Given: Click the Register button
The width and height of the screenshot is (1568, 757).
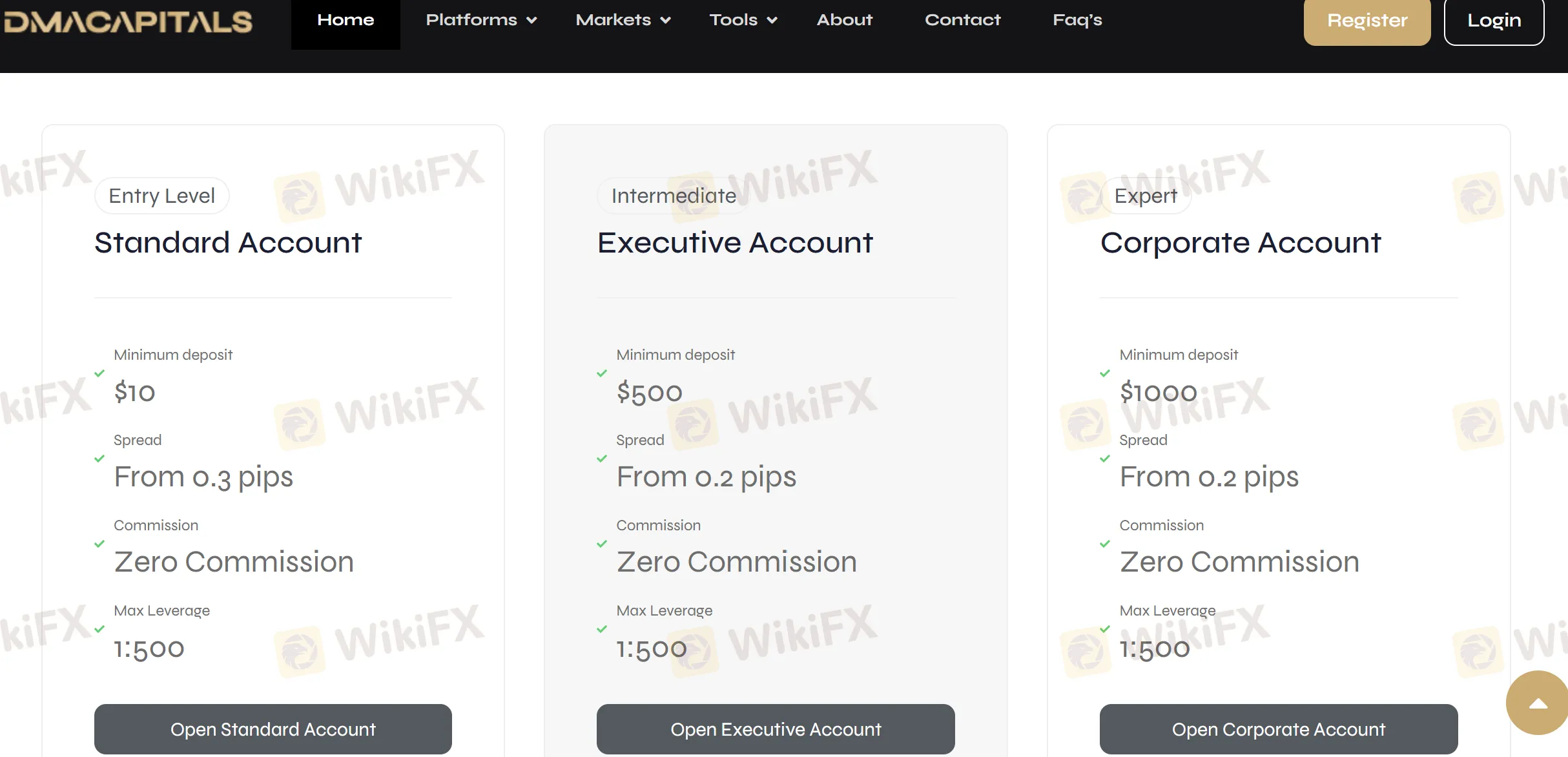Looking at the screenshot, I should click(1367, 21).
